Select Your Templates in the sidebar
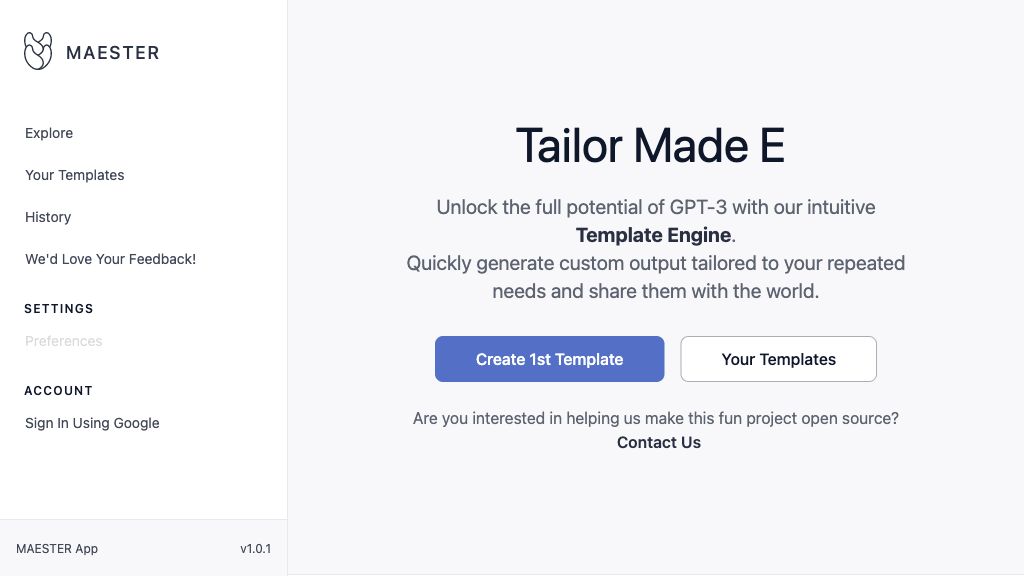The height and width of the screenshot is (576, 1024). point(74,175)
